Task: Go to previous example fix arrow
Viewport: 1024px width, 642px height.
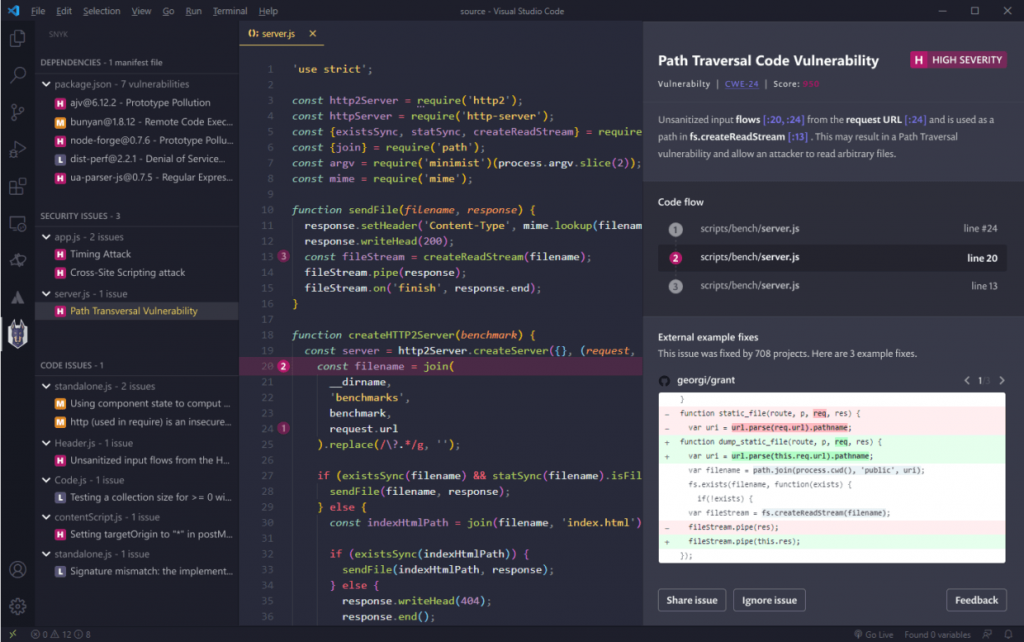Action: point(967,380)
